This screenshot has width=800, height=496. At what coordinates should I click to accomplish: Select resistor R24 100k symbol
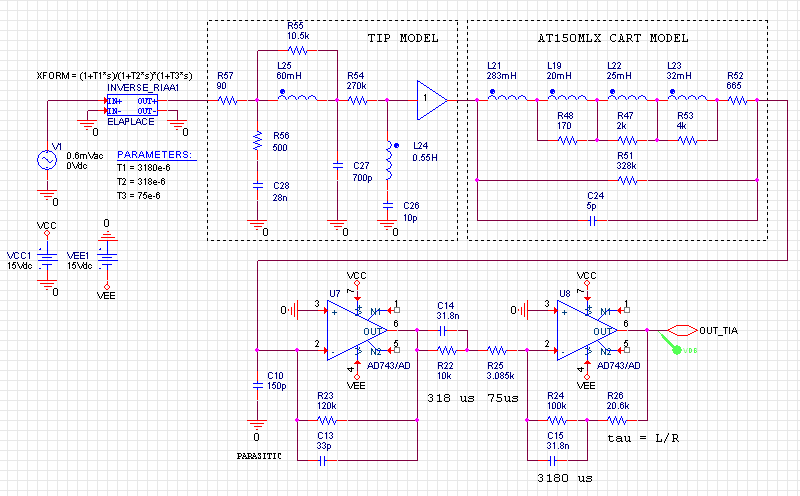(557, 420)
